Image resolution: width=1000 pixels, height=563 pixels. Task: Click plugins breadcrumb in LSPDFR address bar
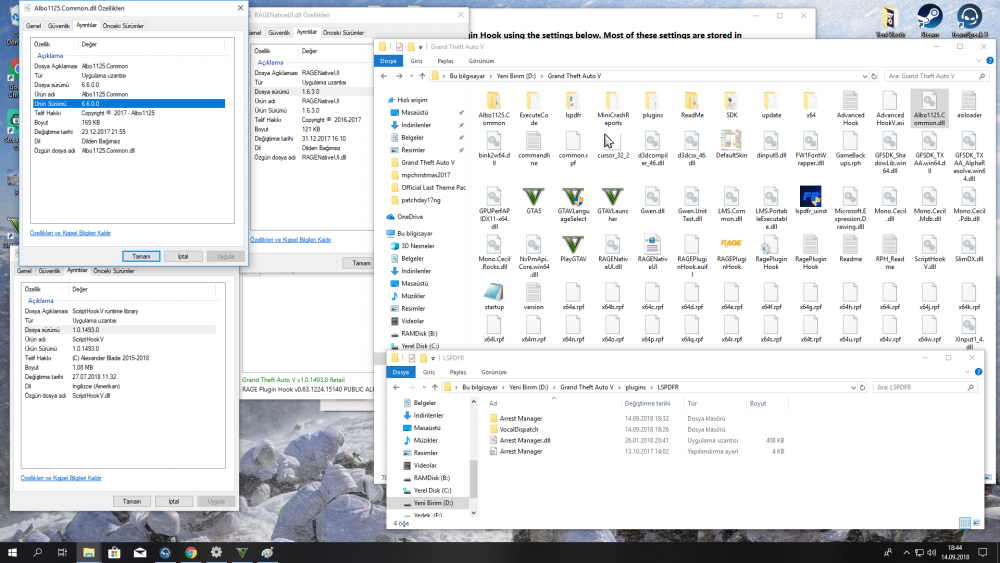[635, 387]
